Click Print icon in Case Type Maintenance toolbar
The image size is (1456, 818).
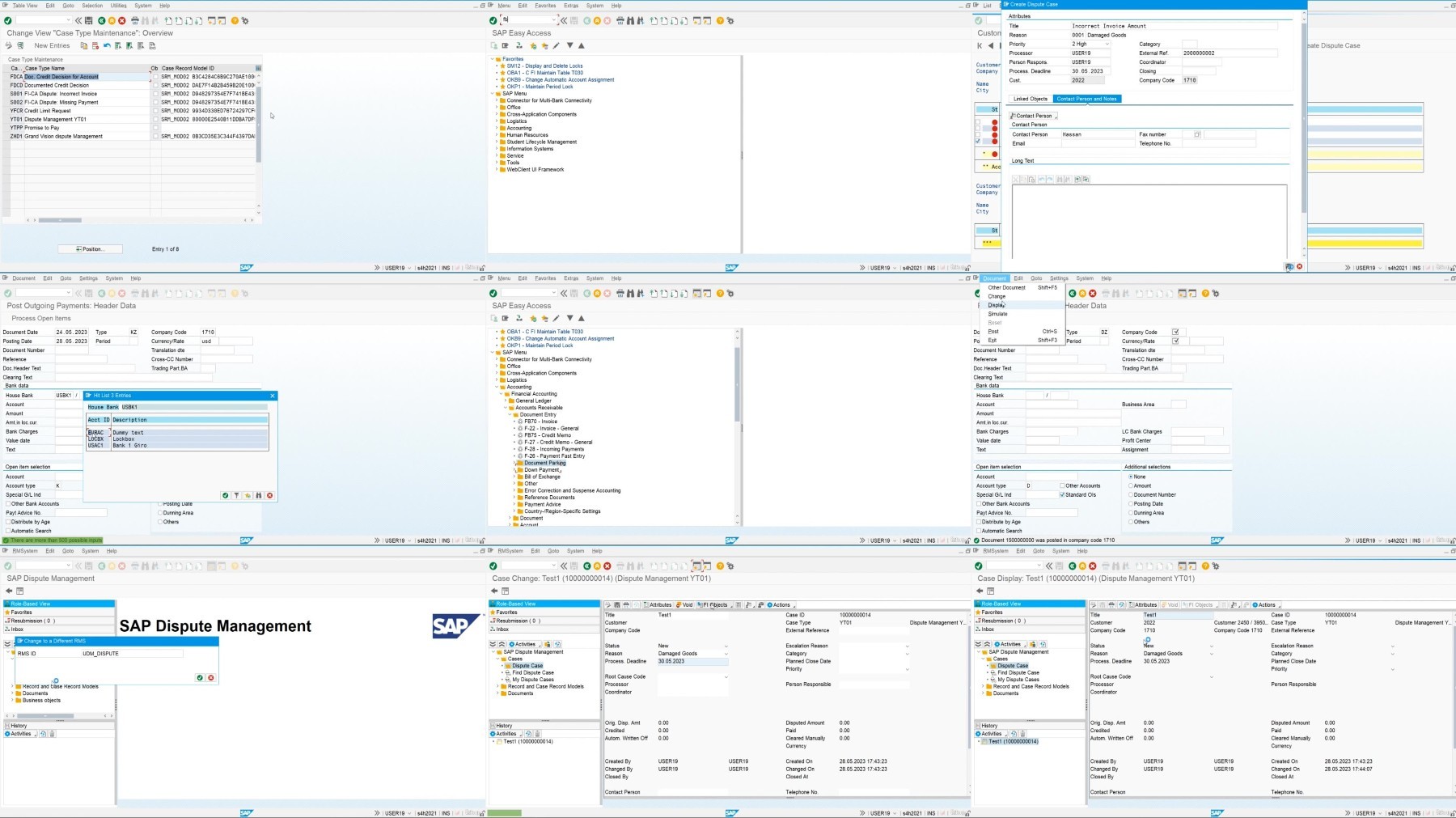tap(135, 20)
